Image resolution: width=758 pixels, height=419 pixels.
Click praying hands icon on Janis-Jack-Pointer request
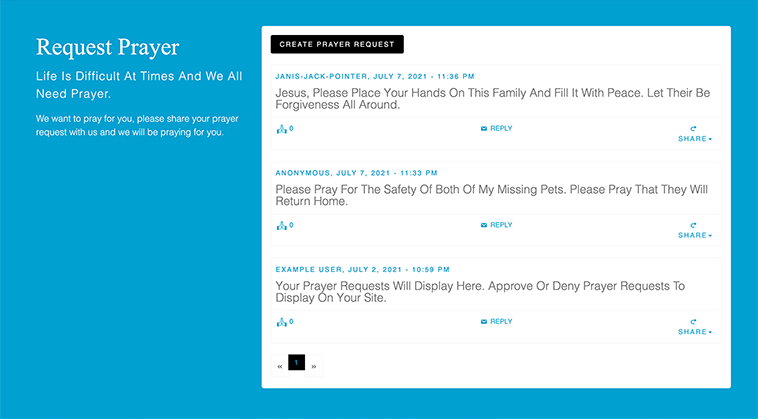[281, 129]
